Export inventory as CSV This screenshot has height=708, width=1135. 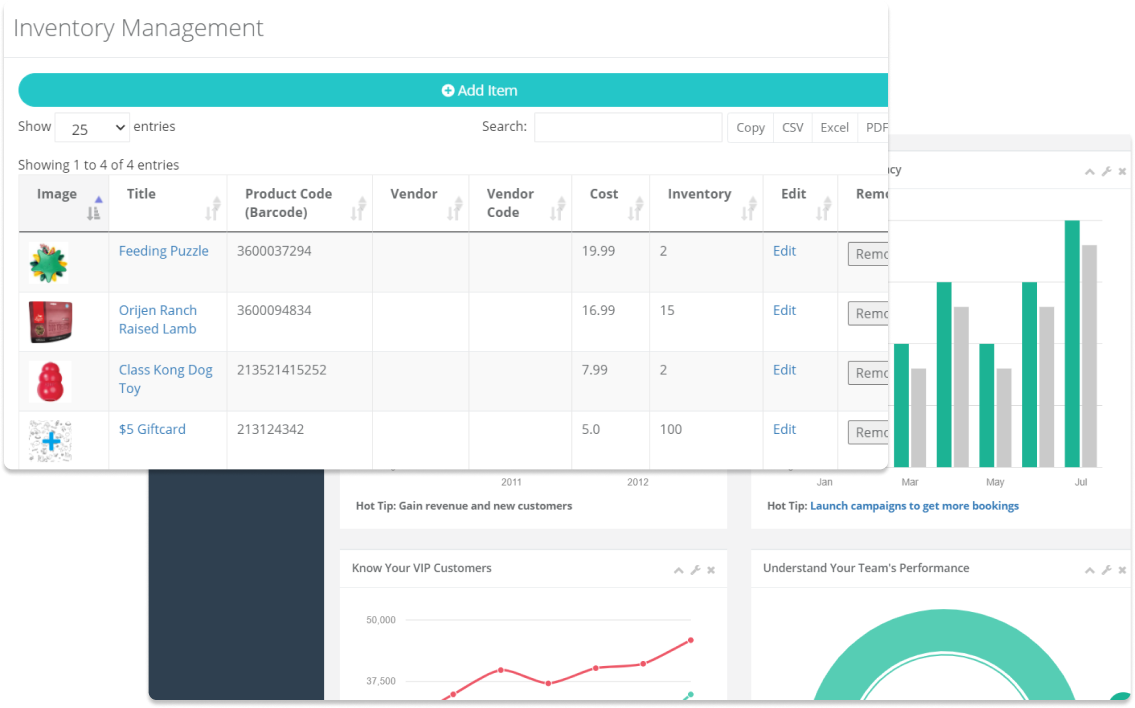pyautogui.click(x=793, y=127)
